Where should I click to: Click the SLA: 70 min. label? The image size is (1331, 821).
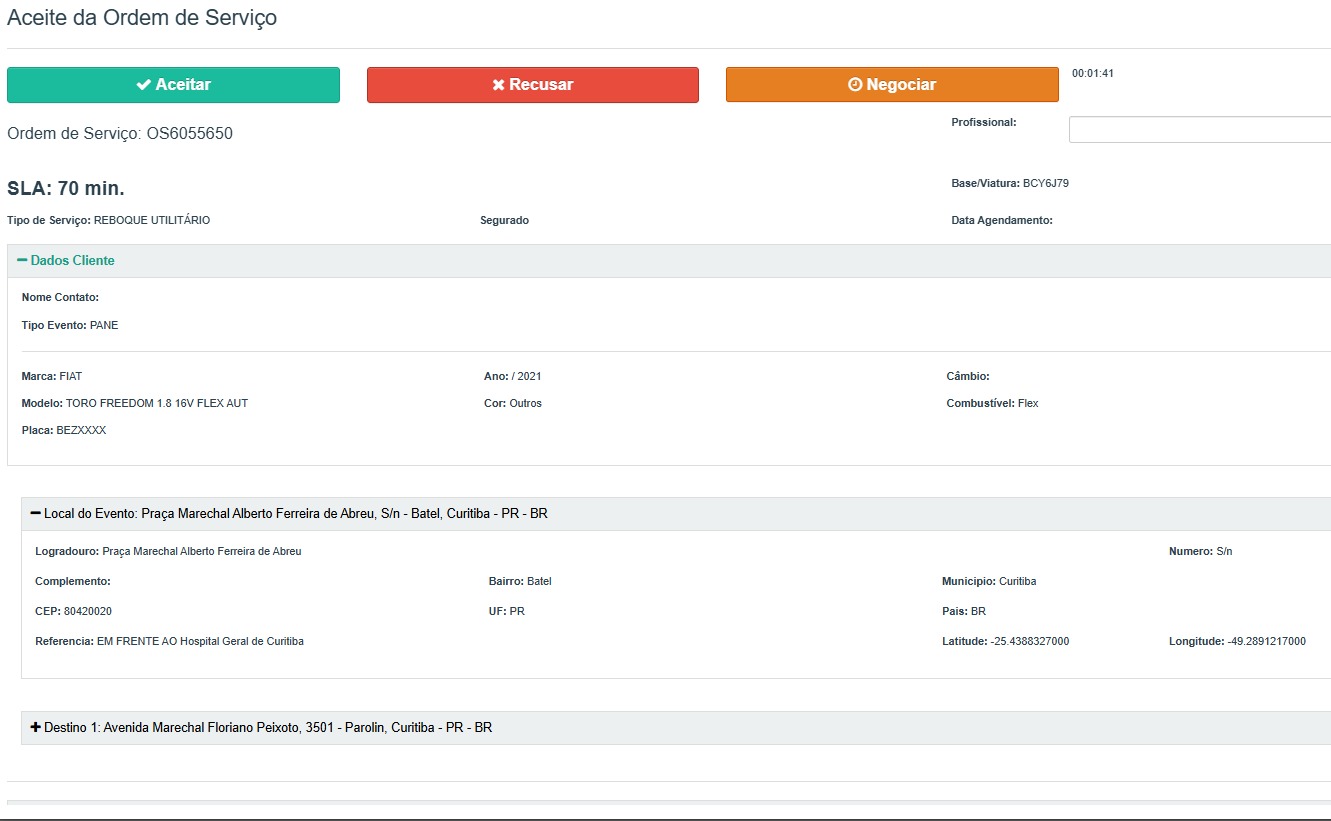pyautogui.click(x=66, y=189)
